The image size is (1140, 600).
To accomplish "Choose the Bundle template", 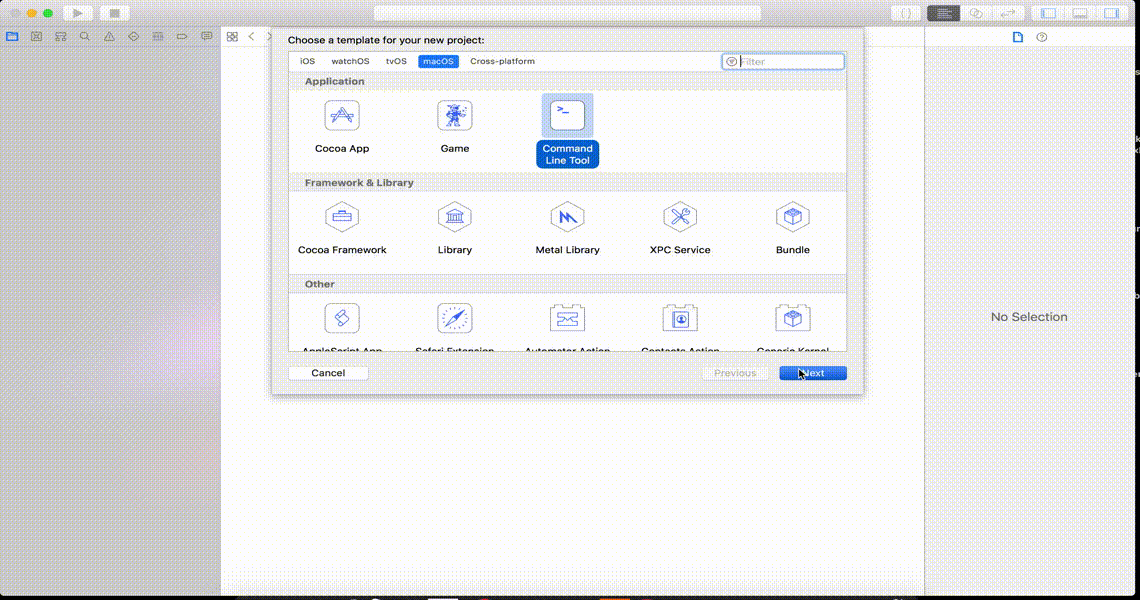I will click(792, 228).
